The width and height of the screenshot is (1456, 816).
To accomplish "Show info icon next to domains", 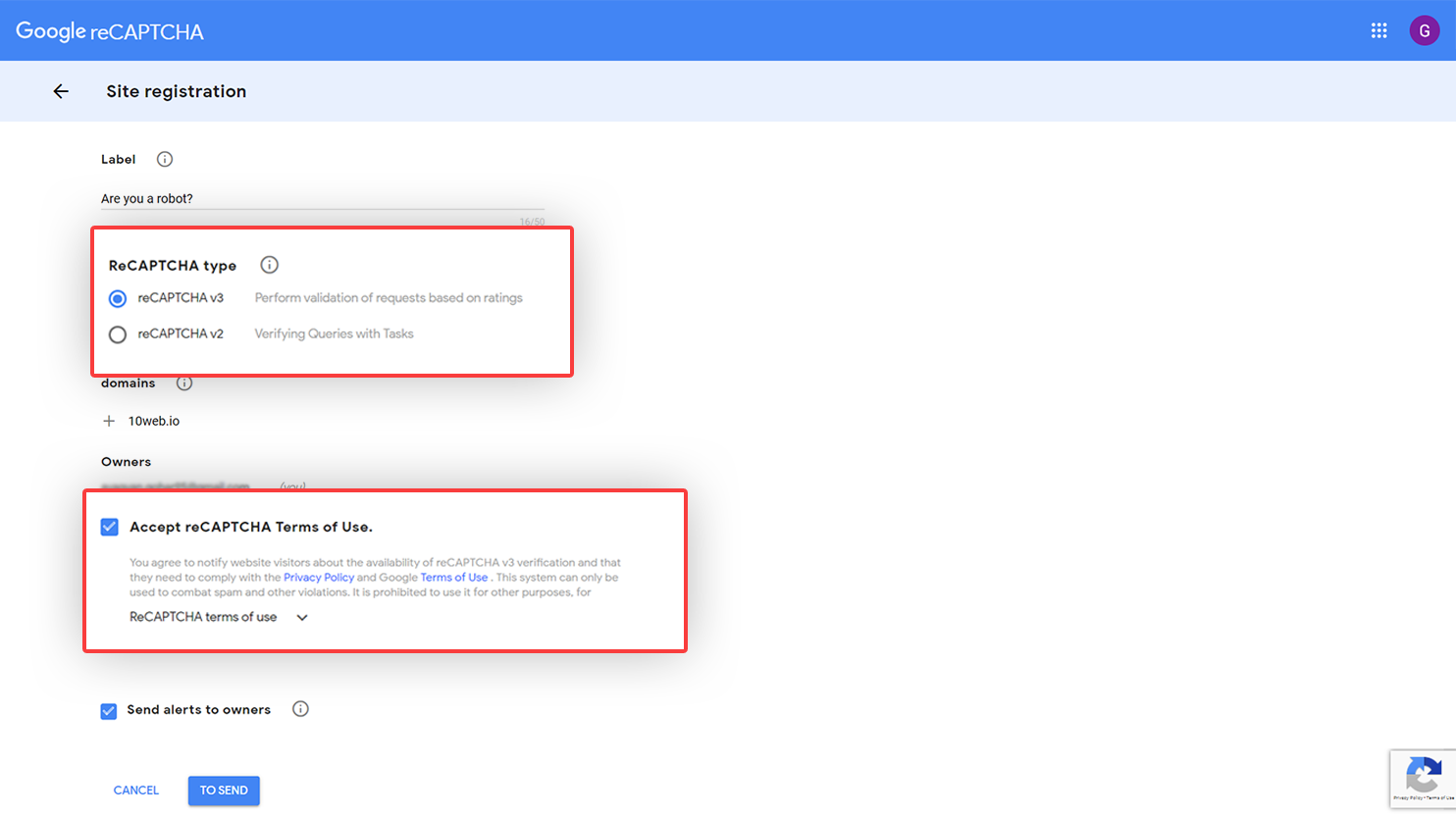I will pos(184,383).
